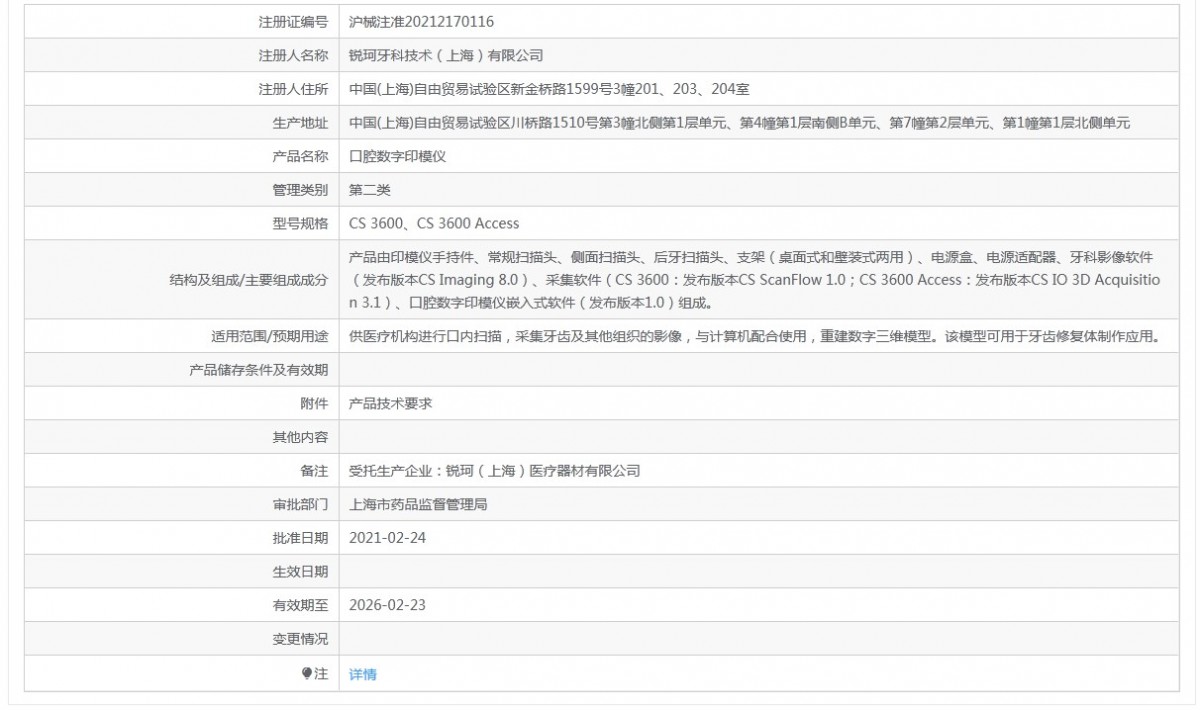This screenshot has width=1200, height=710.
Task: Click the 型号规格 label
Action: tap(300, 224)
